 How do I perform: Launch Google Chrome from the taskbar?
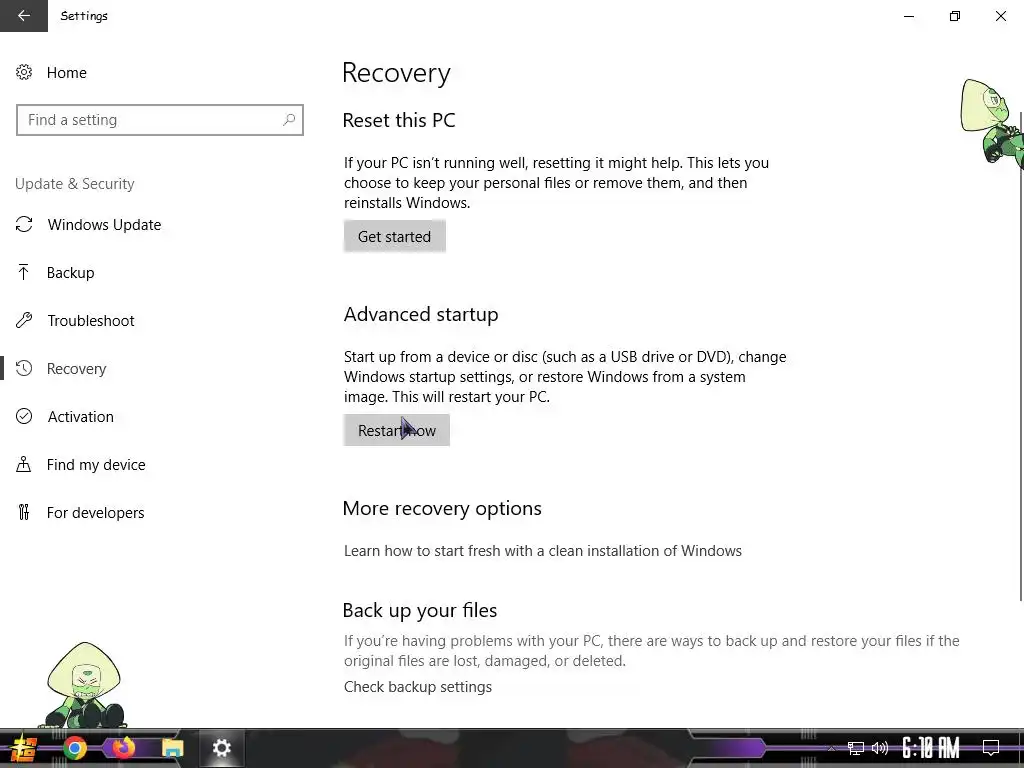click(x=75, y=748)
